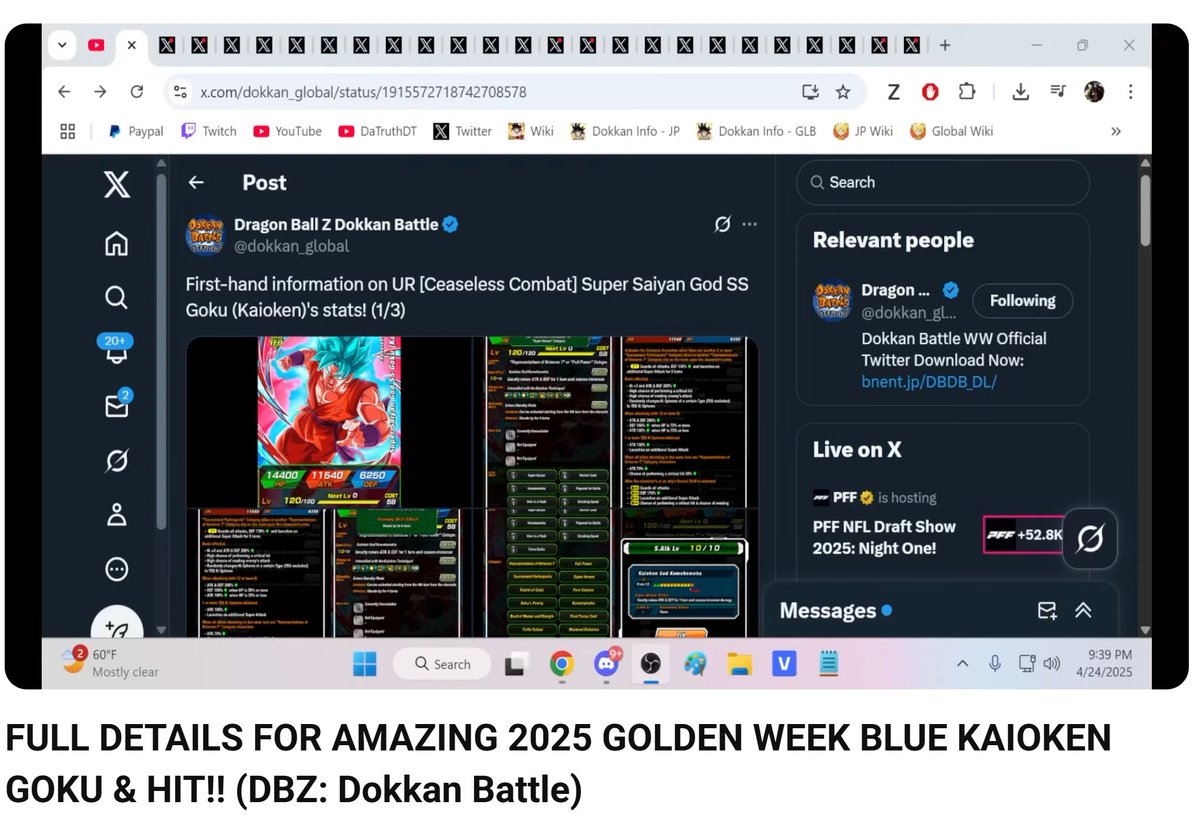Bookmark this page with star icon
Viewport: 1200px width, 818px height.
click(843, 92)
